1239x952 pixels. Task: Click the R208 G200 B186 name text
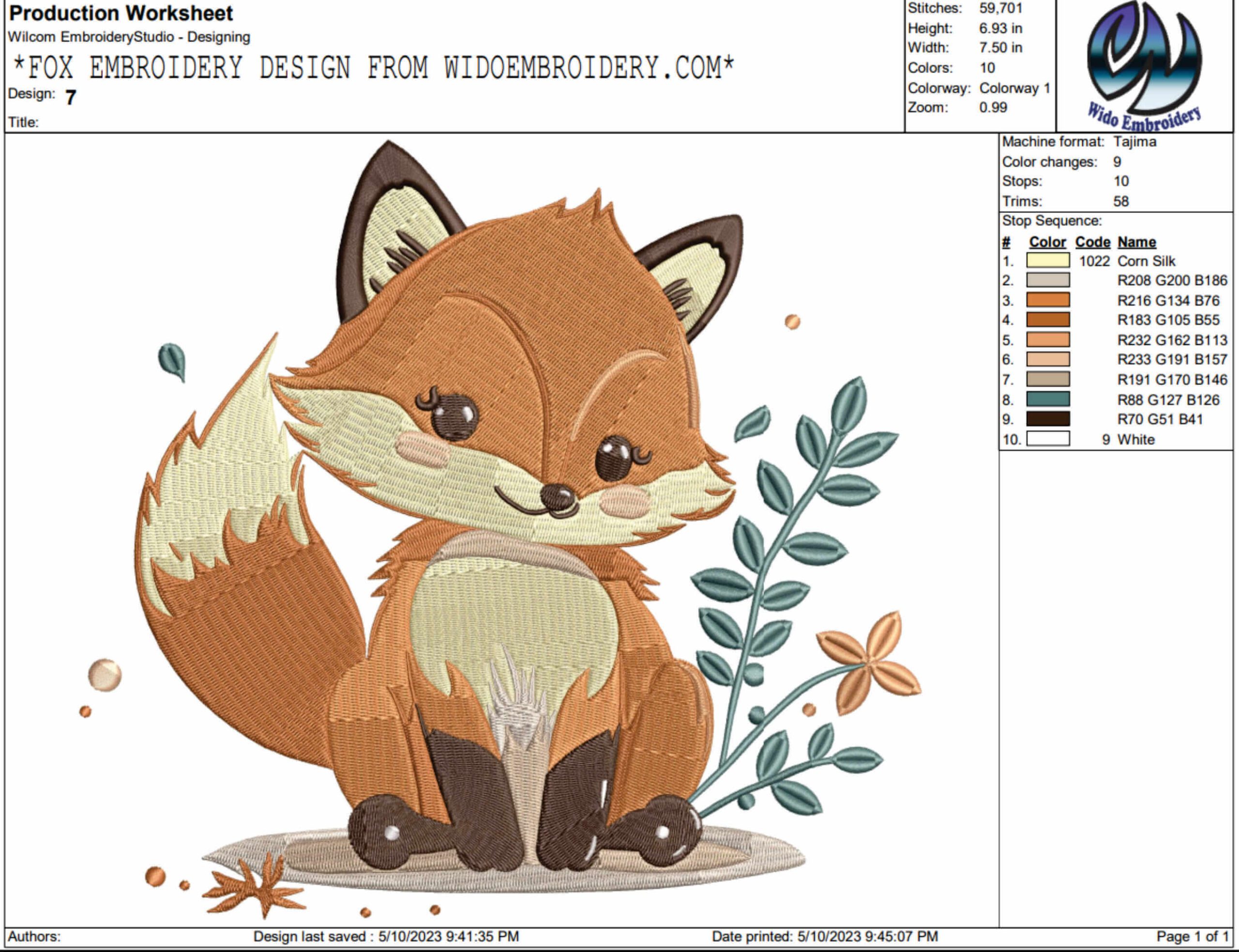pyautogui.click(x=1172, y=281)
